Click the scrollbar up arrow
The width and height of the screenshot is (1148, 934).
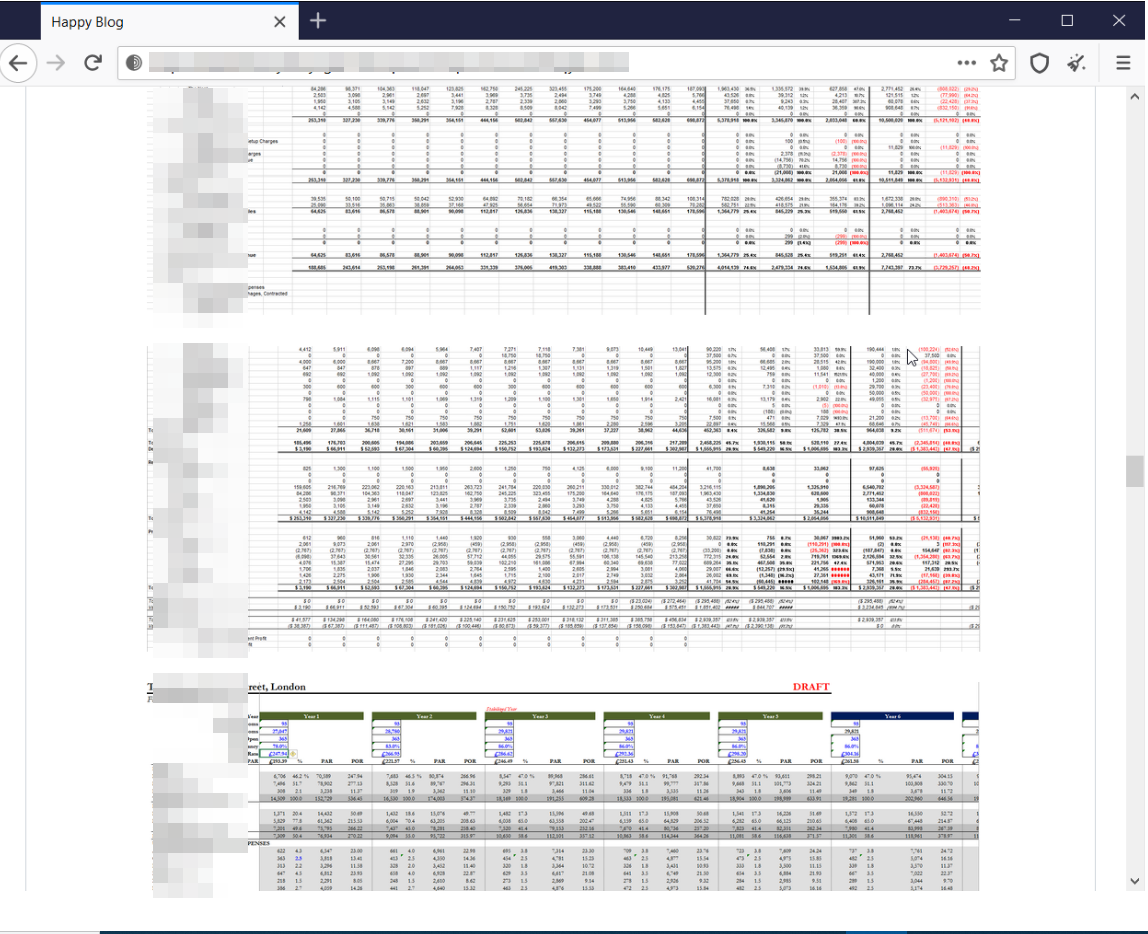click(1134, 97)
